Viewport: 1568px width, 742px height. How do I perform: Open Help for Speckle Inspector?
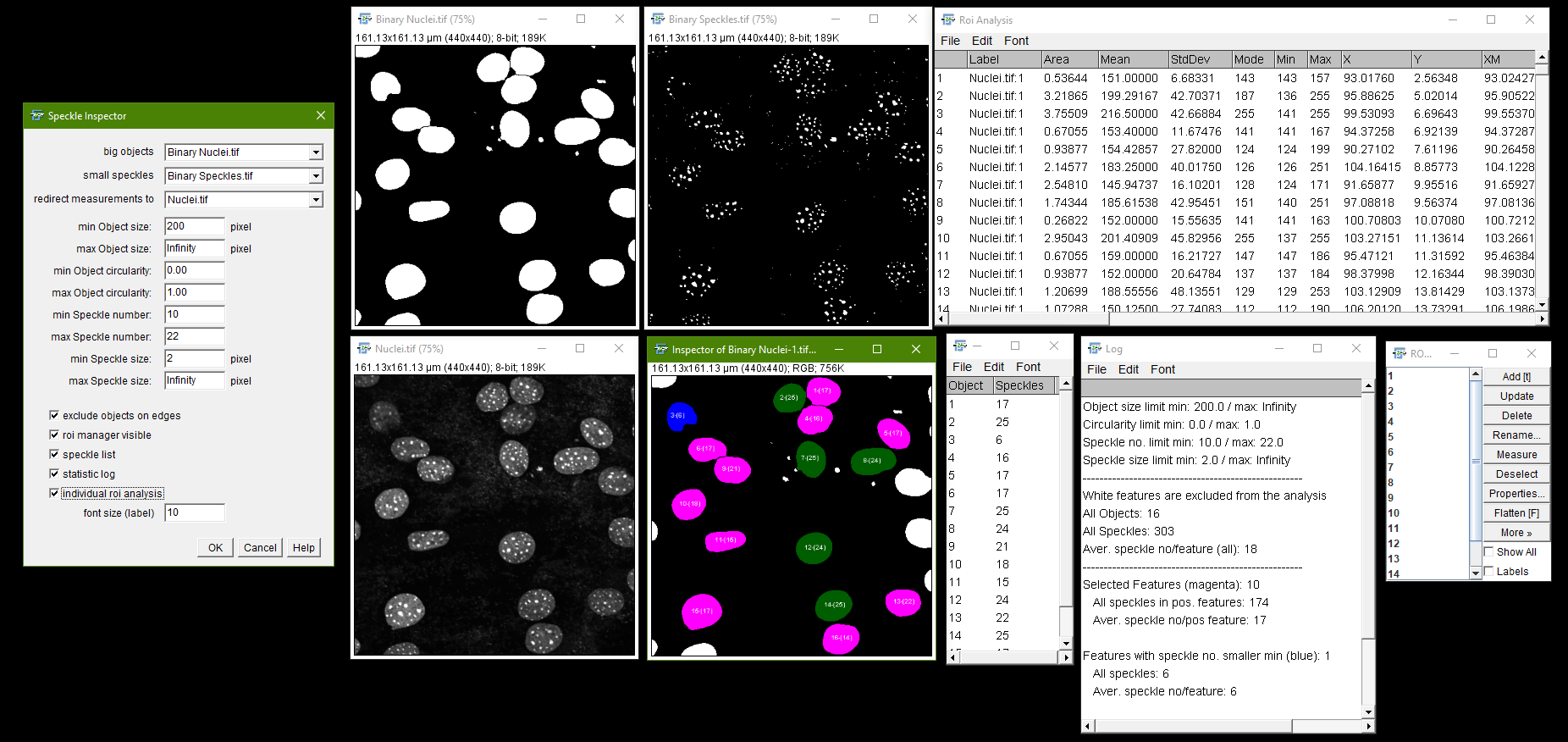(x=304, y=548)
